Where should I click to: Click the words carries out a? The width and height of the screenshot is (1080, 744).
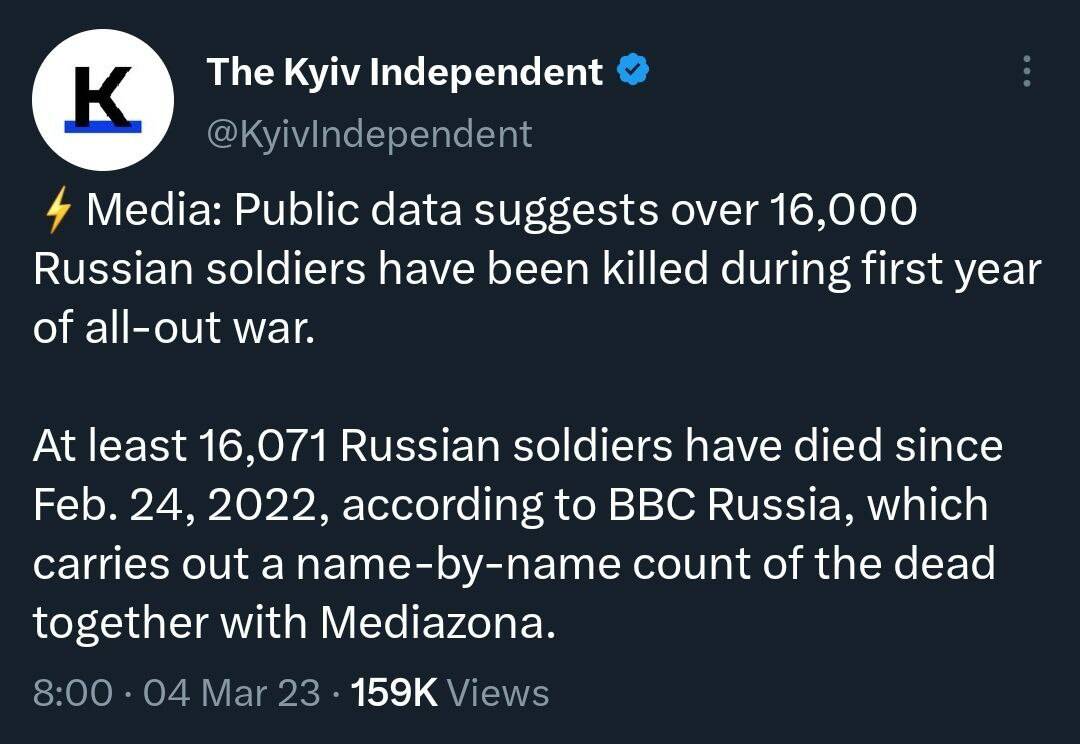click(158, 564)
